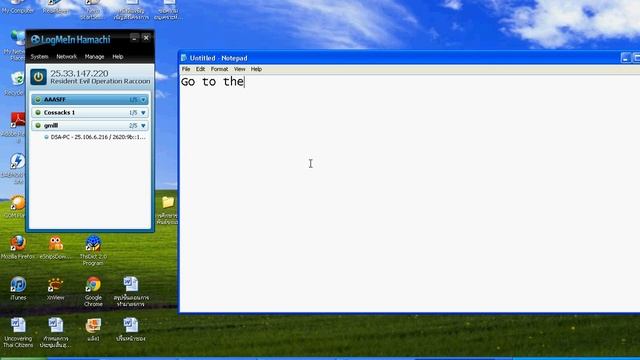640x360 pixels.
Task: Expand the Cossacks 1 network dropdown arrow
Action: [143, 113]
